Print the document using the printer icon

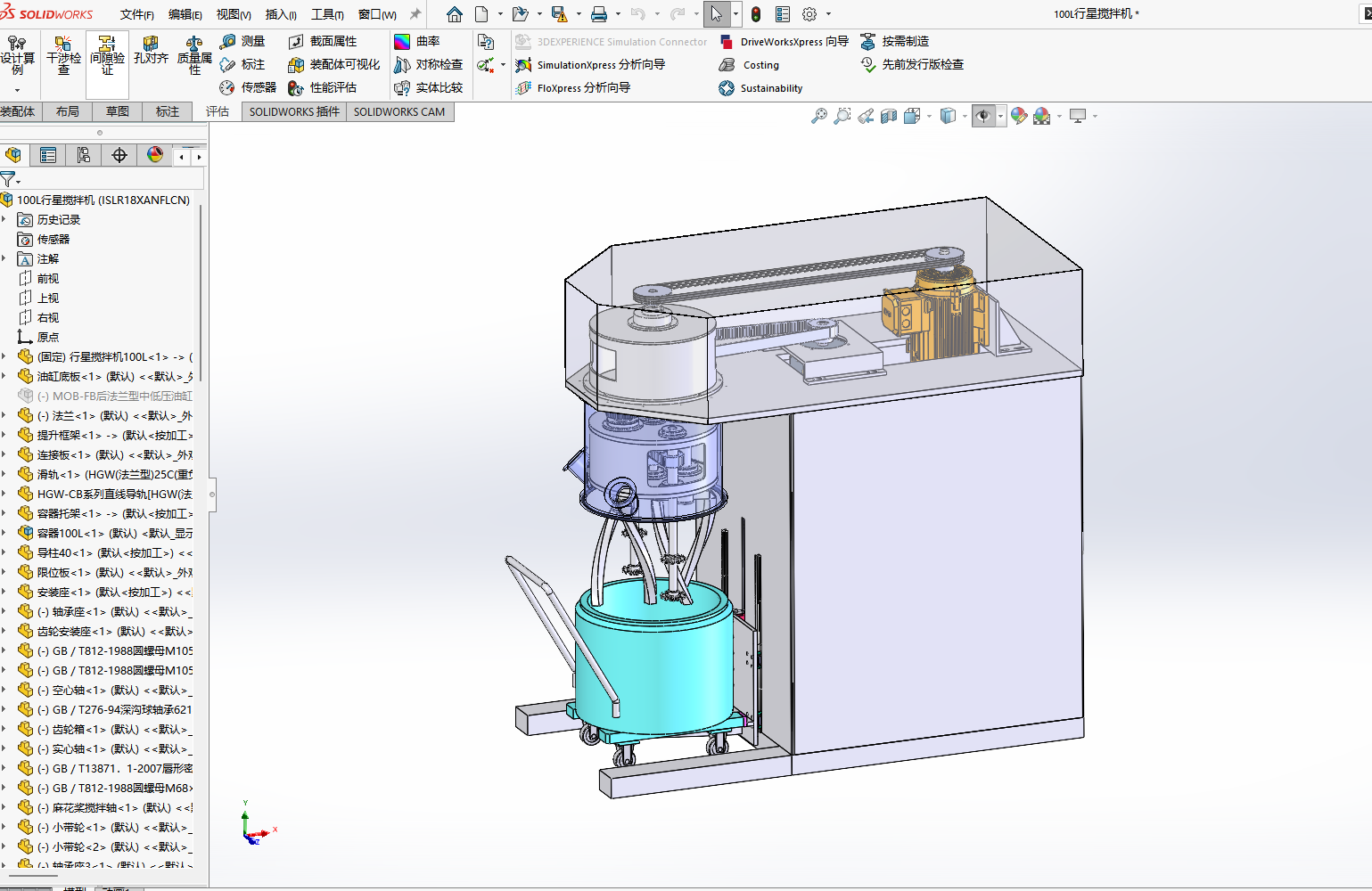(599, 14)
